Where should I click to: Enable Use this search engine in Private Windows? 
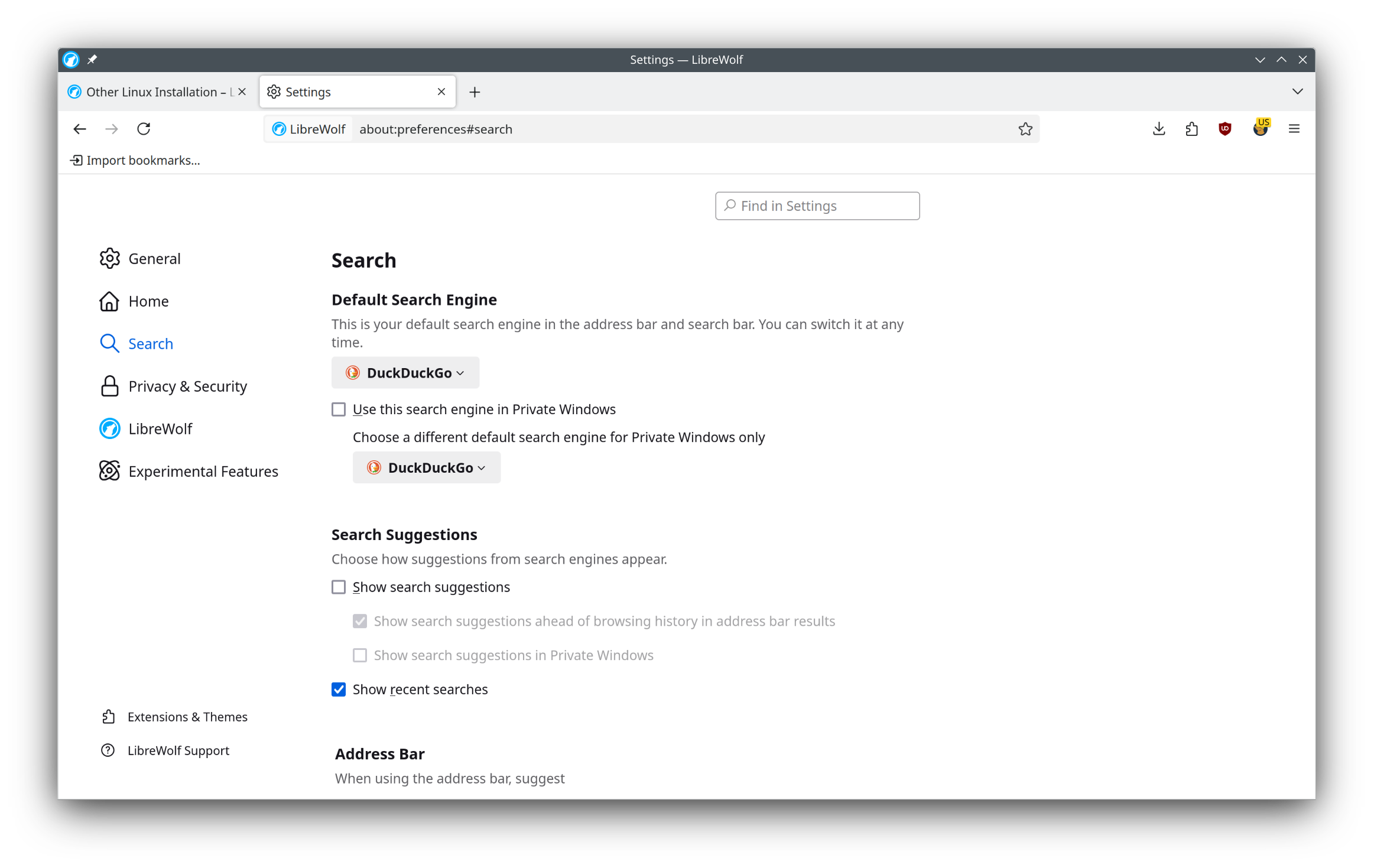(x=338, y=409)
